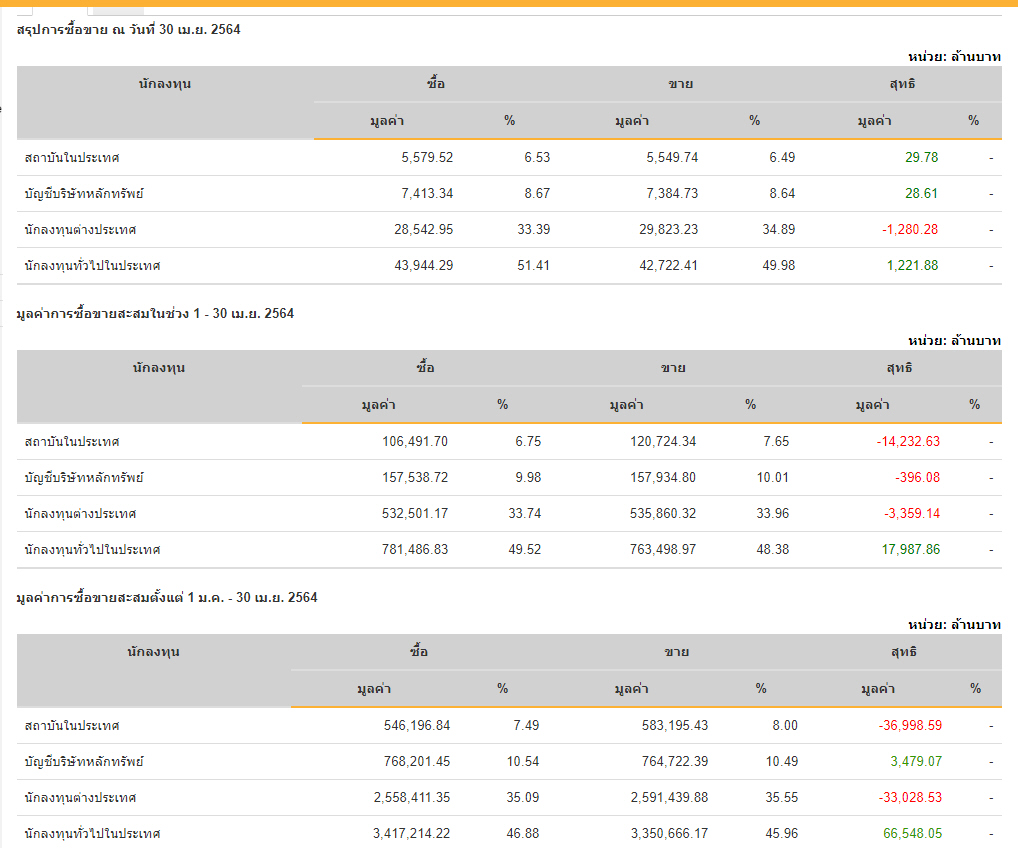Click the นักลงทุน column header in the first table
The height and width of the screenshot is (848, 1018).
(x=165, y=84)
